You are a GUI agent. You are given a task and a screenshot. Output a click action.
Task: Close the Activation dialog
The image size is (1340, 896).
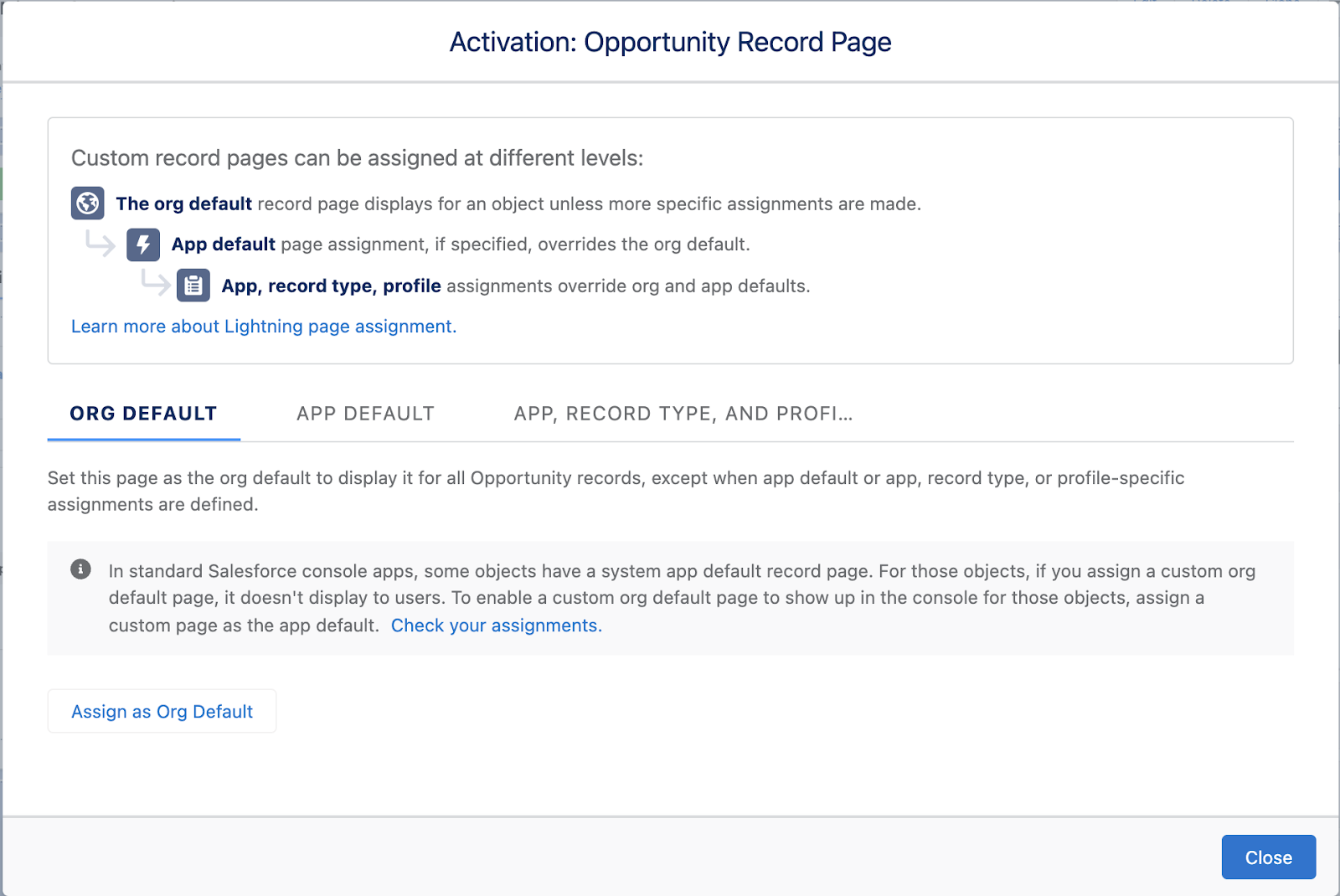(1269, 857)
